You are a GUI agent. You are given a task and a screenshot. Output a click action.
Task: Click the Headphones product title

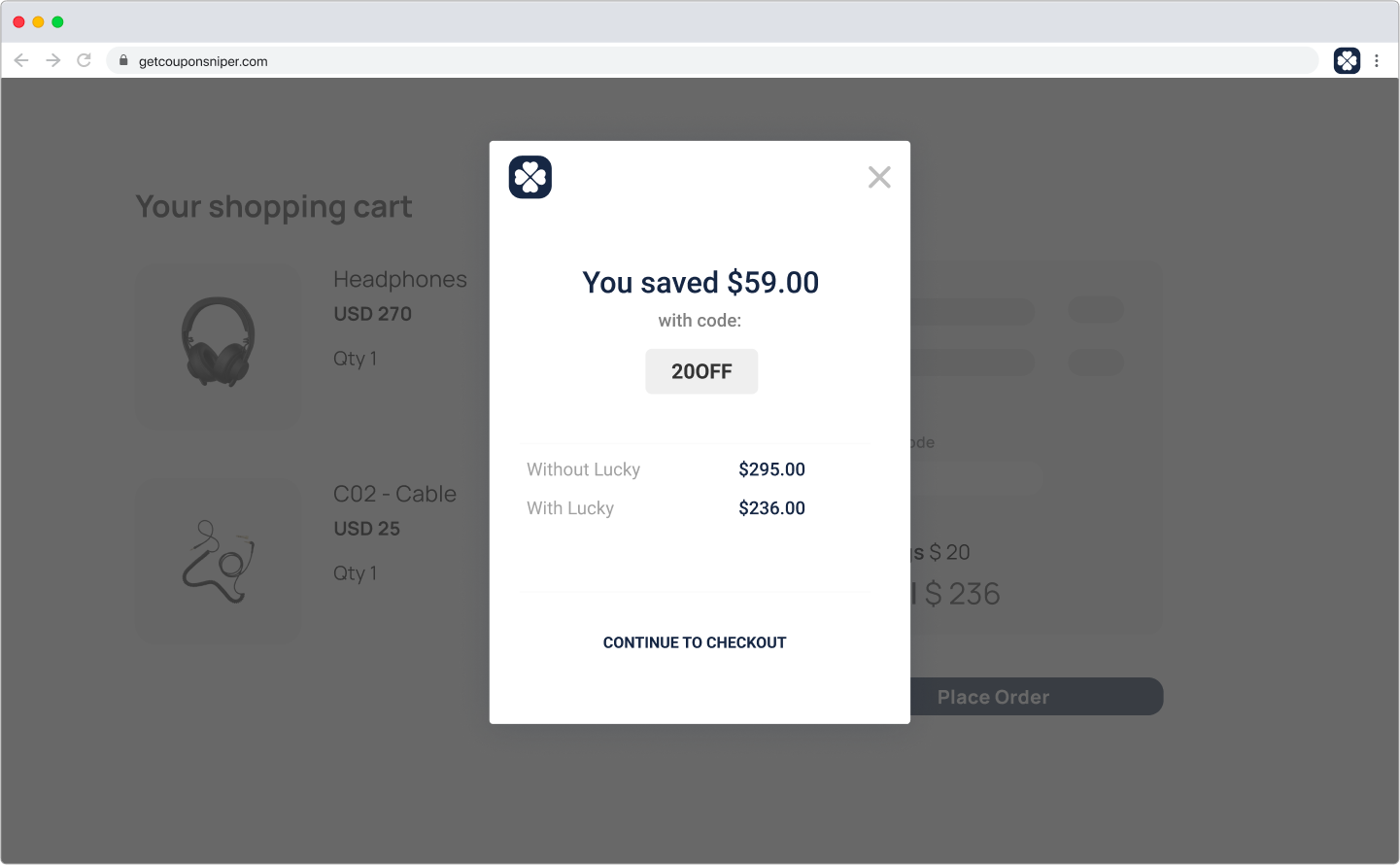[400, 279]
